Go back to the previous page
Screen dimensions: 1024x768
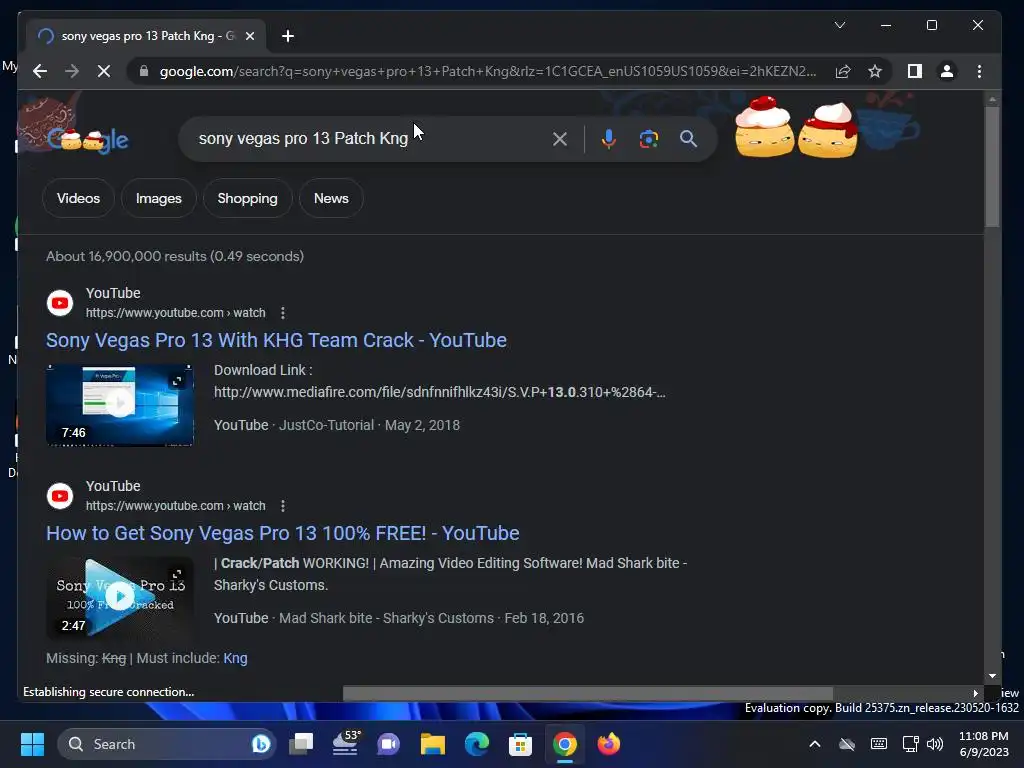[40, 71]
